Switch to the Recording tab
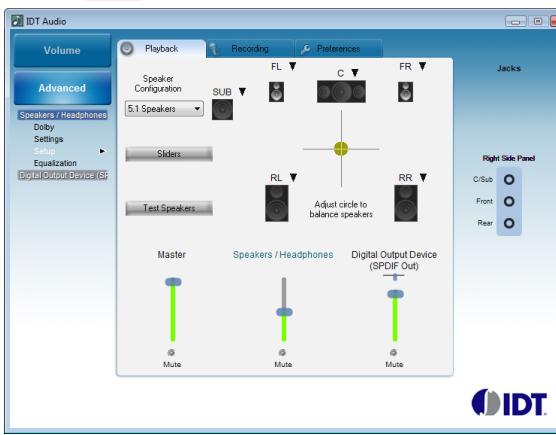 [250, 49]
